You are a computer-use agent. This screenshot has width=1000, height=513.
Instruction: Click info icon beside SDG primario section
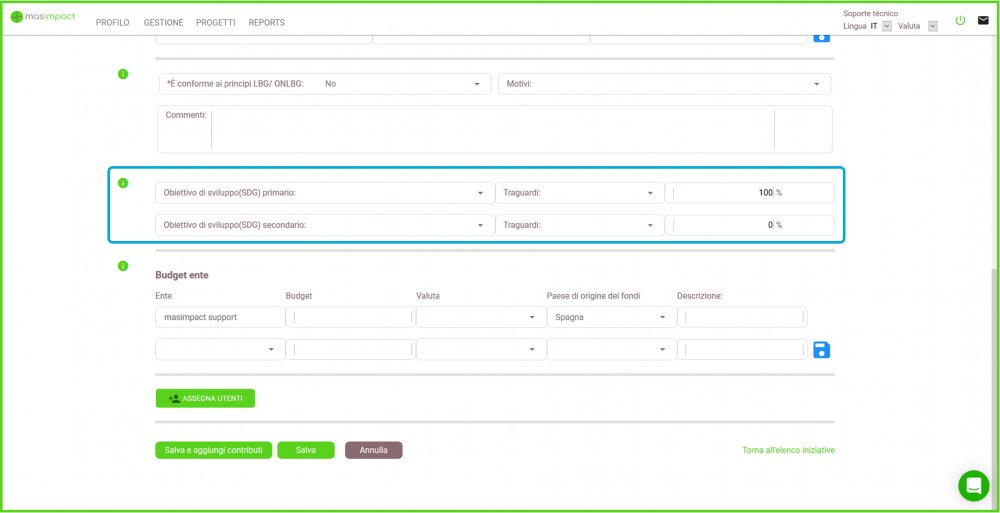click(123, 183)
